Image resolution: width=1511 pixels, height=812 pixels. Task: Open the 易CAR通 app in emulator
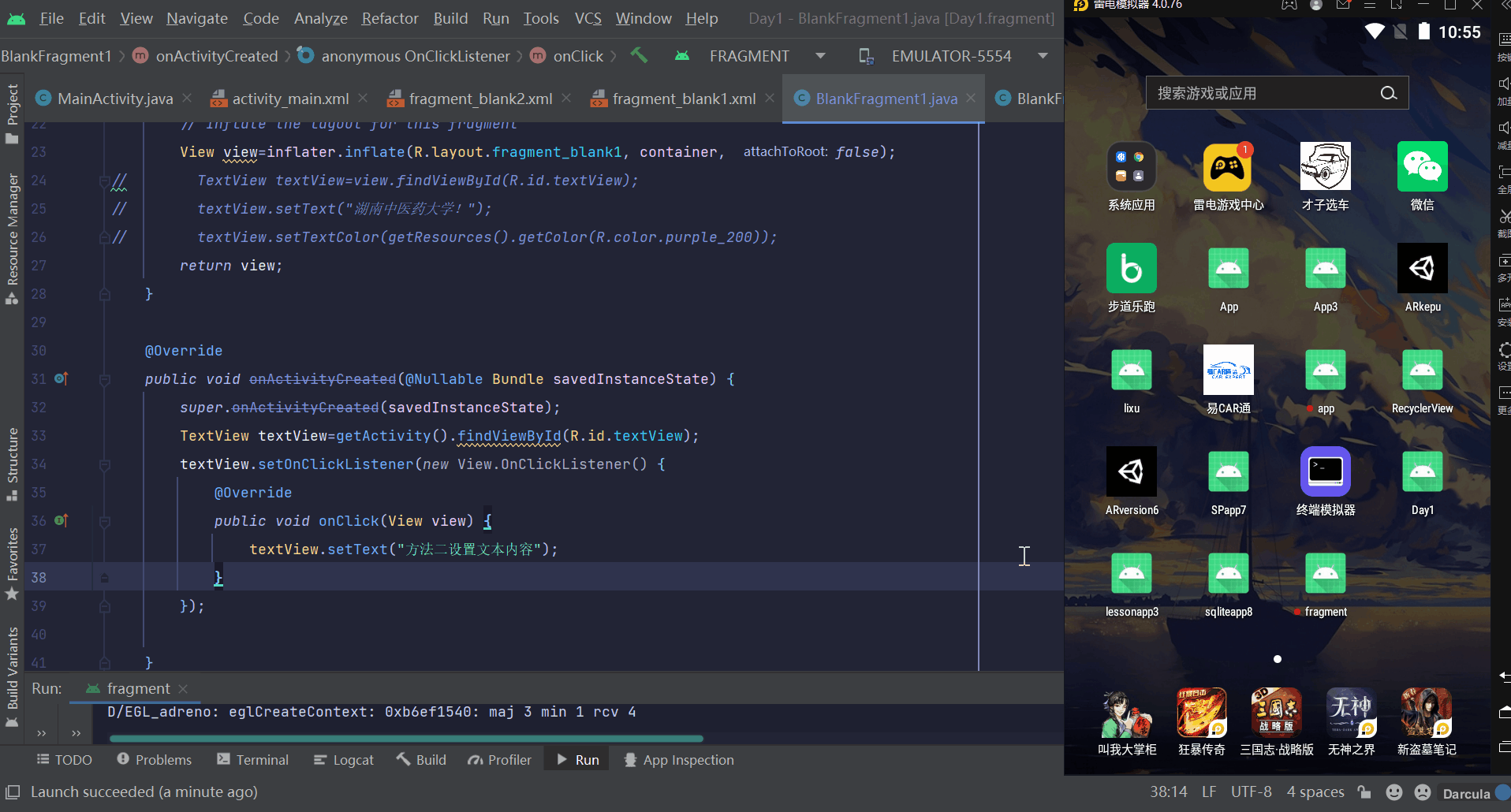(1228, 370)
